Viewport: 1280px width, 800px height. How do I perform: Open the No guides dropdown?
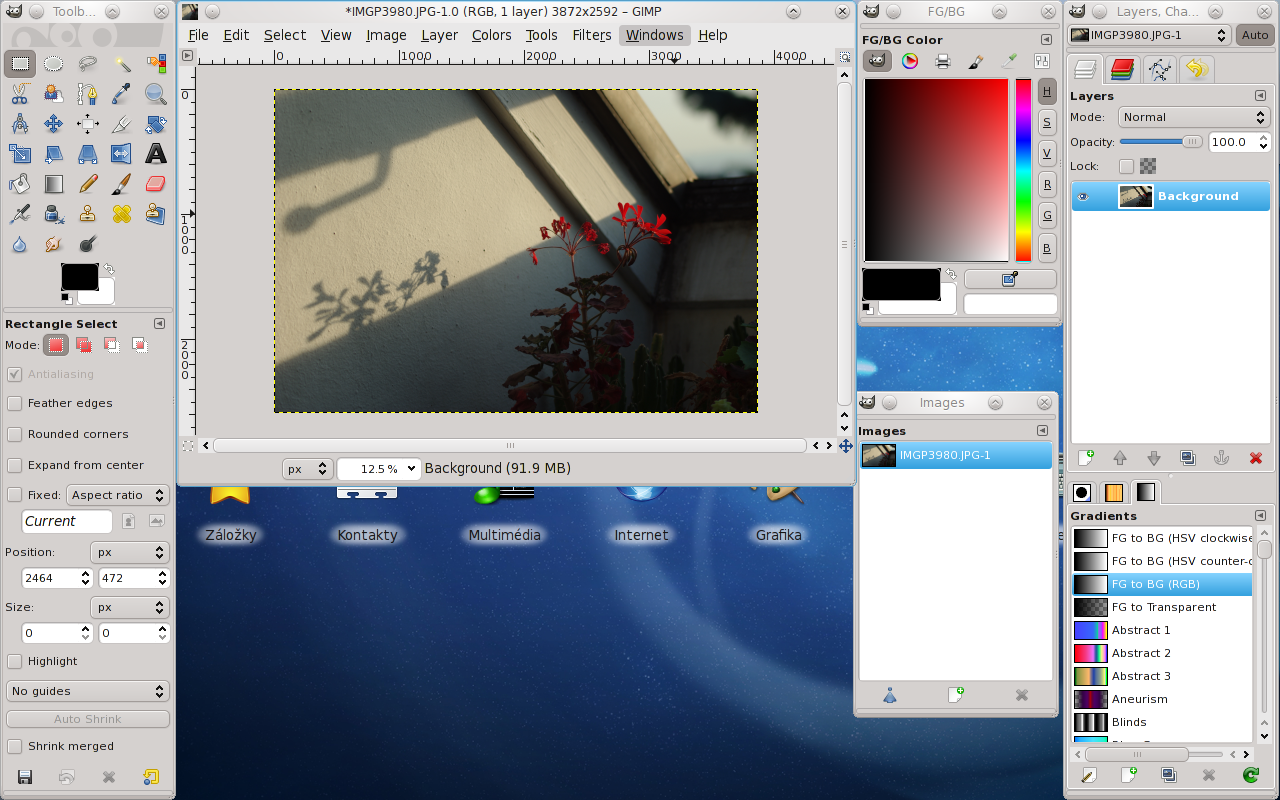point(88,691)
